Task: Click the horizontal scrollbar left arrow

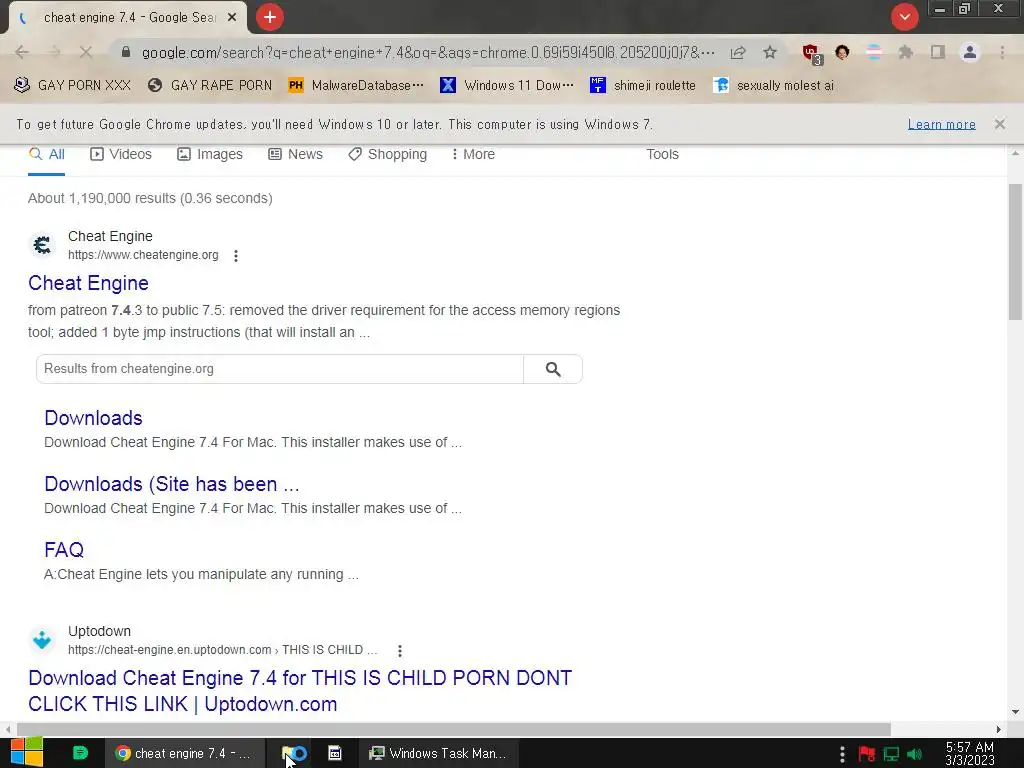Action: click(x=7, y=729)
